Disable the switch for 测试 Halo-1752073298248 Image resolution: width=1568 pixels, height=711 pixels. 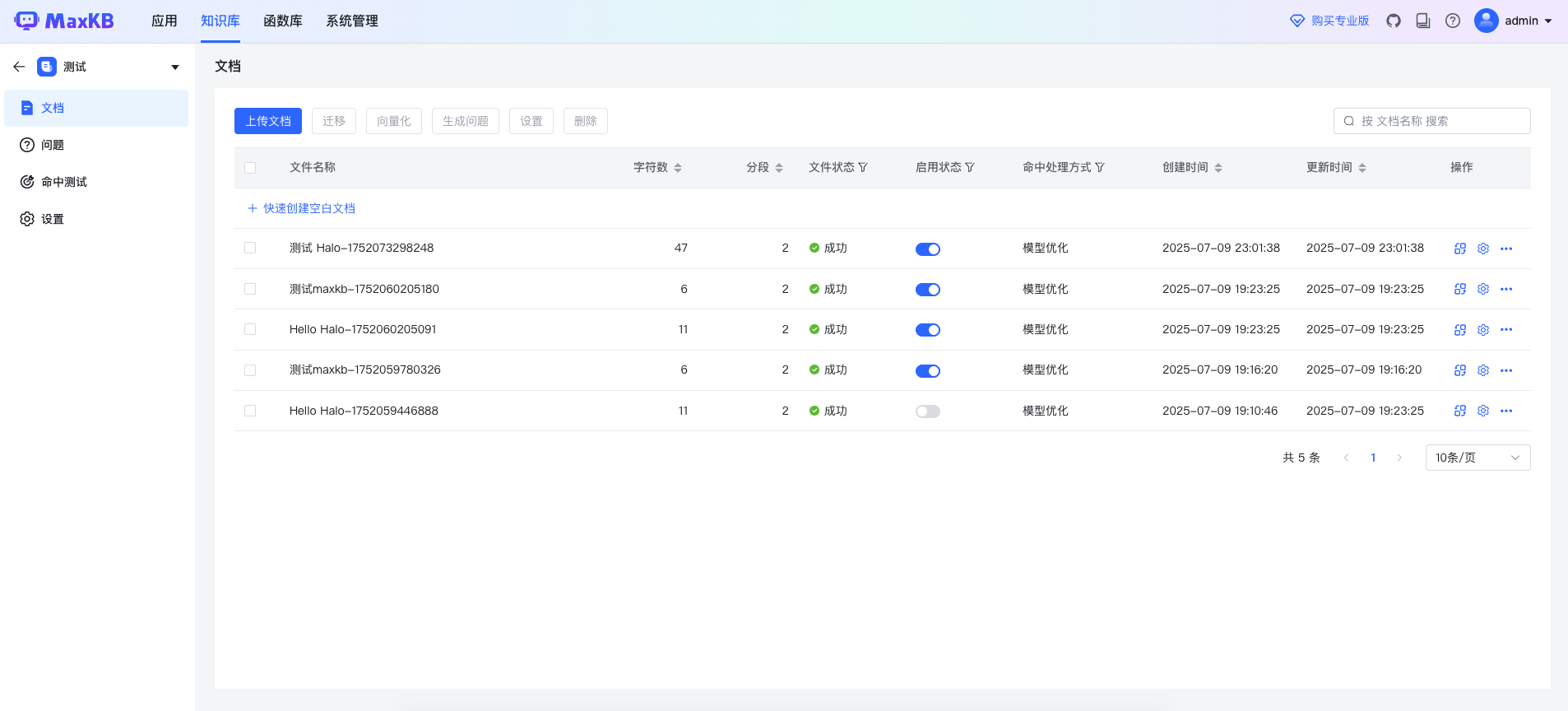click(928, 249)
